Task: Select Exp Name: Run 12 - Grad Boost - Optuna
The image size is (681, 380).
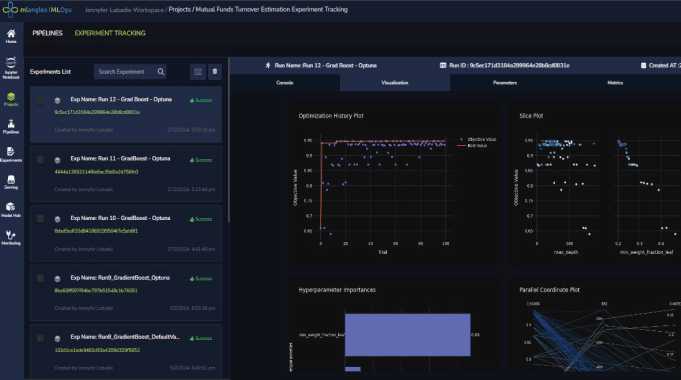Action: click(121, 99)
